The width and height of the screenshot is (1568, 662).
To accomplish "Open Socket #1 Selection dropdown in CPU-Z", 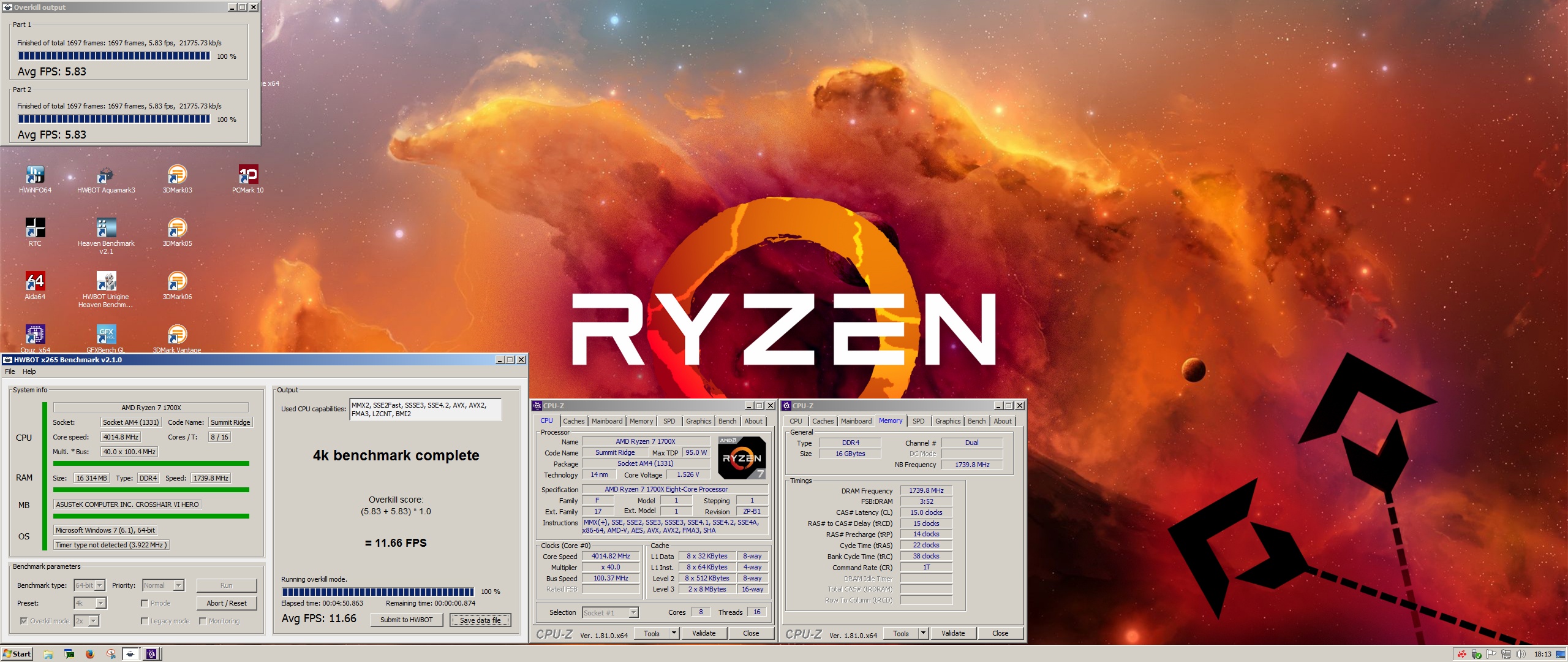I will (610, 612).
